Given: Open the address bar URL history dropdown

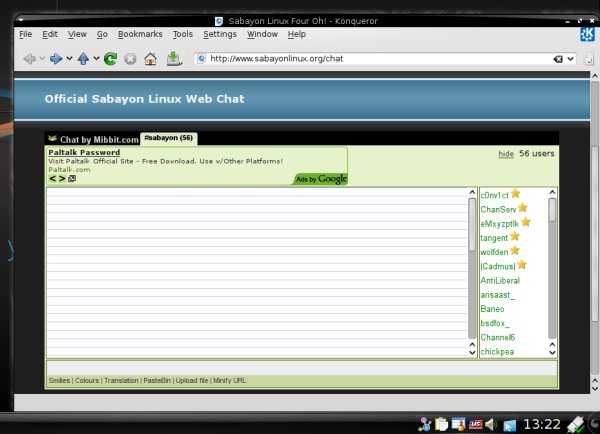Looking at the screenshot, I should (x=571, y=59).
